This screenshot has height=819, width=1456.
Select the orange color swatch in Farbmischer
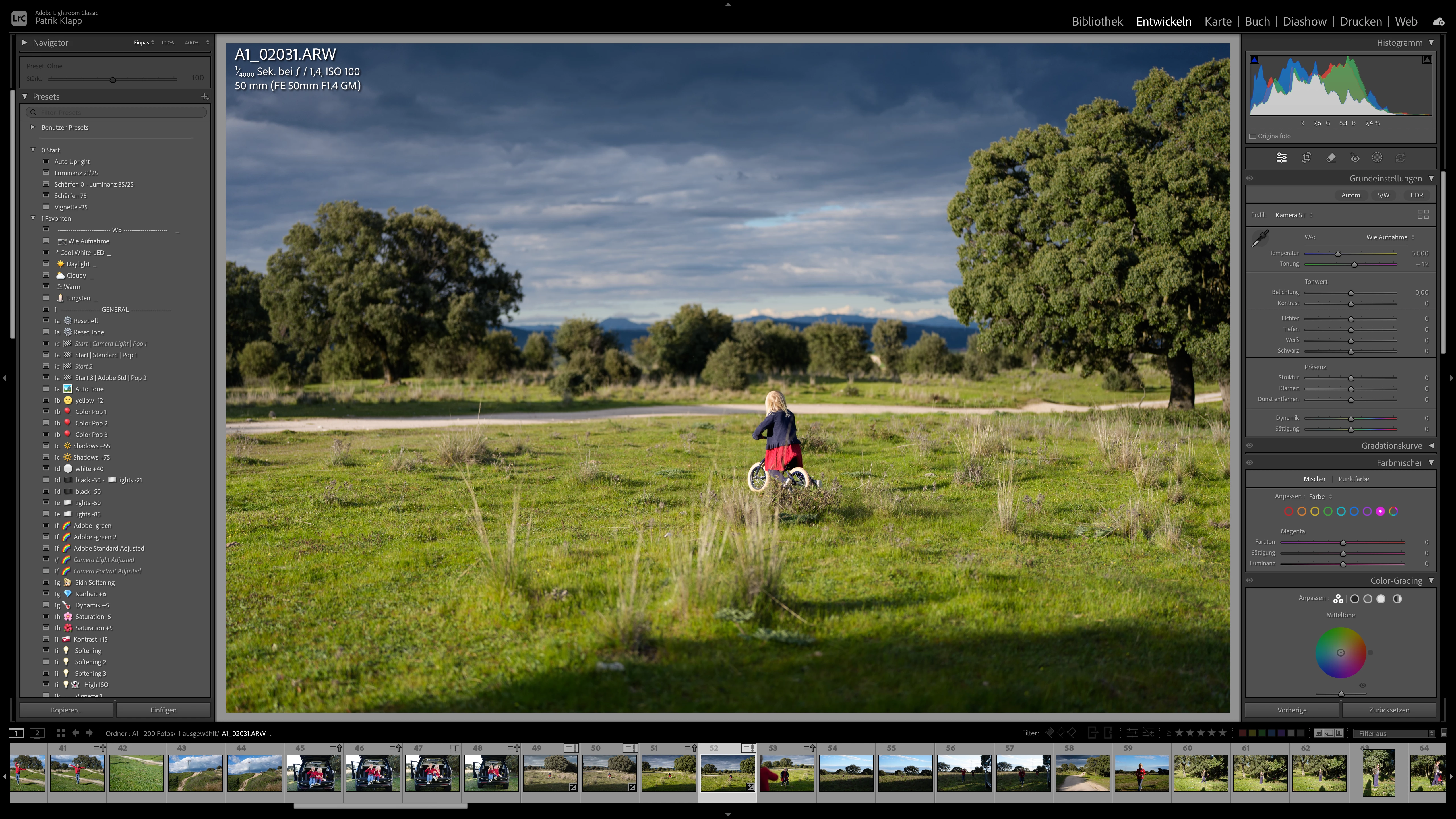tap(1302, 512)
